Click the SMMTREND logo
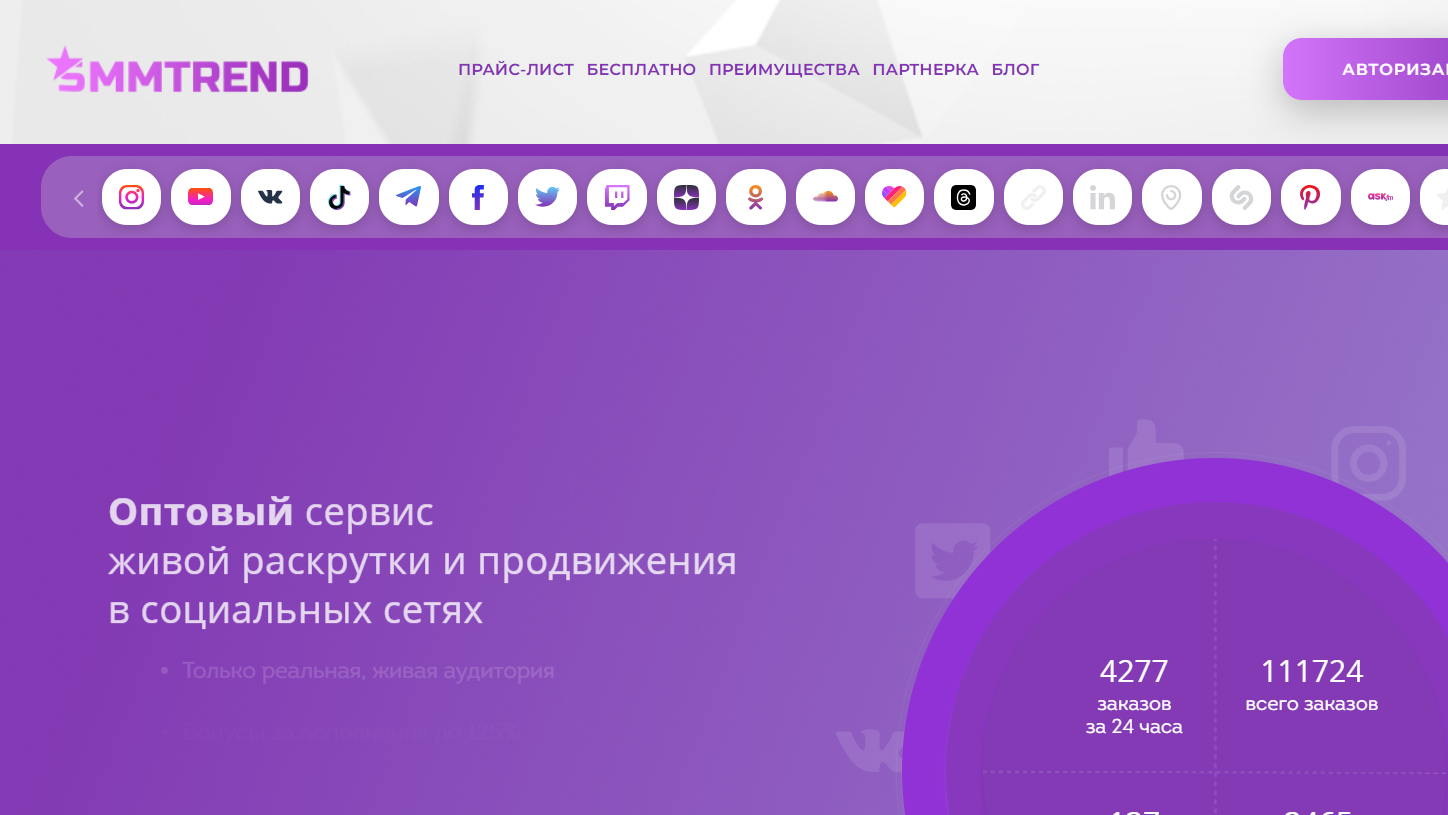The image size is (1448, 815). coord(178,71)
